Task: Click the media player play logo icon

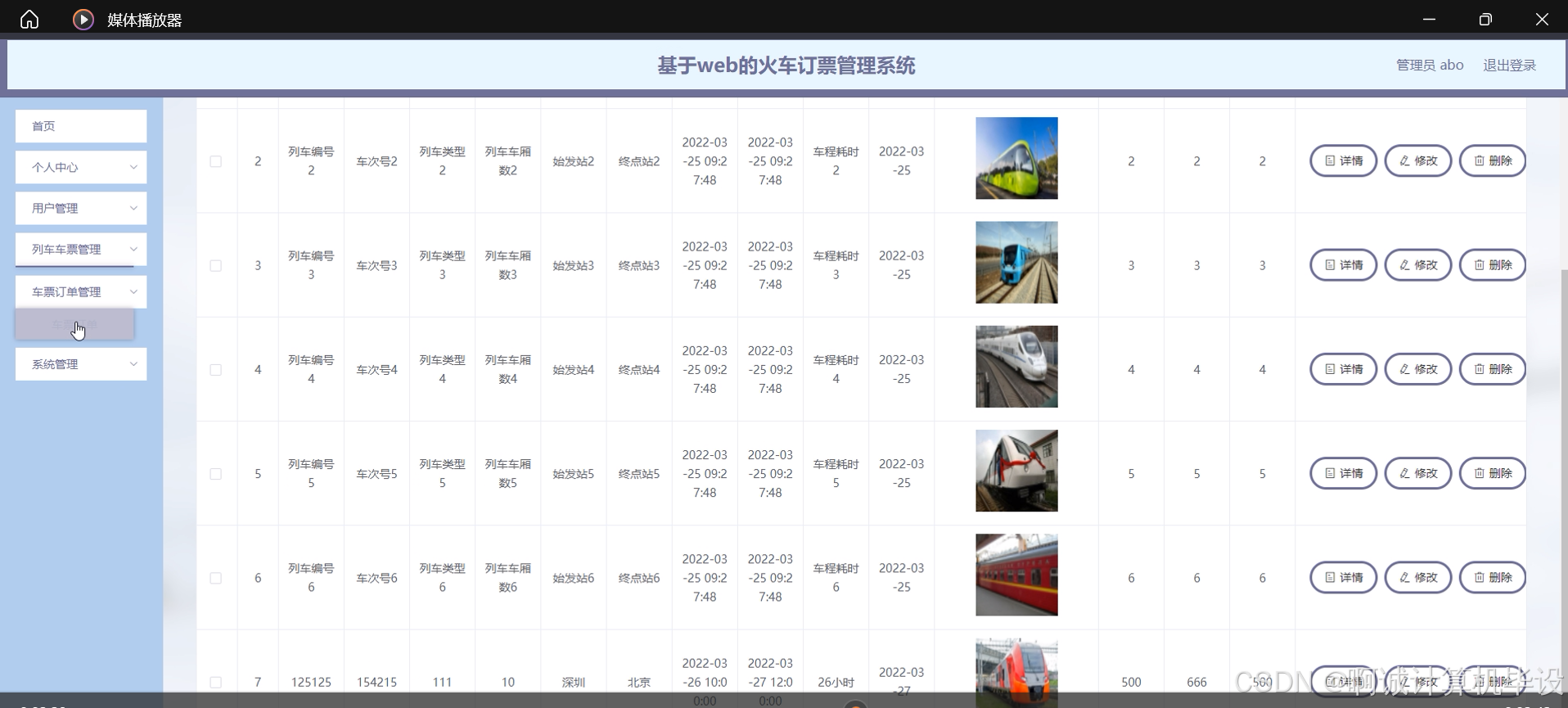Action: coord(83,19)
